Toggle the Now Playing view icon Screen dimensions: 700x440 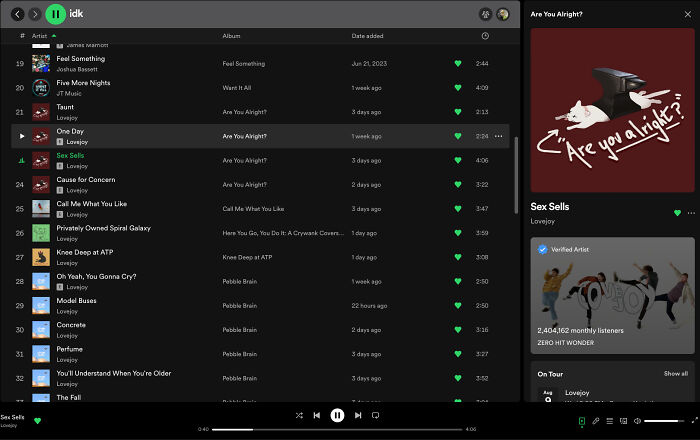(x=581, y=421)
